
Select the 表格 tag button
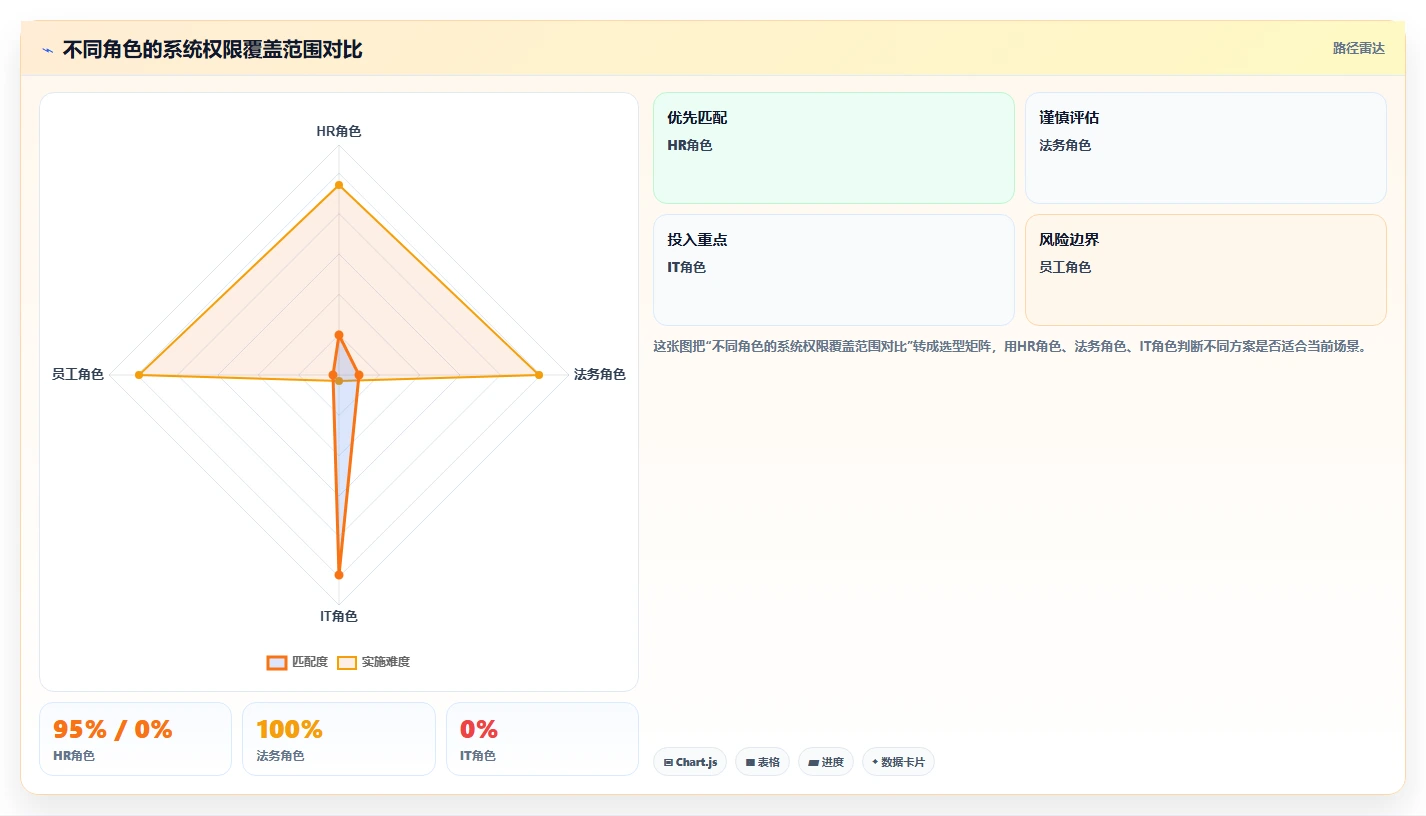pyautogui.click(x=762, y=762)
